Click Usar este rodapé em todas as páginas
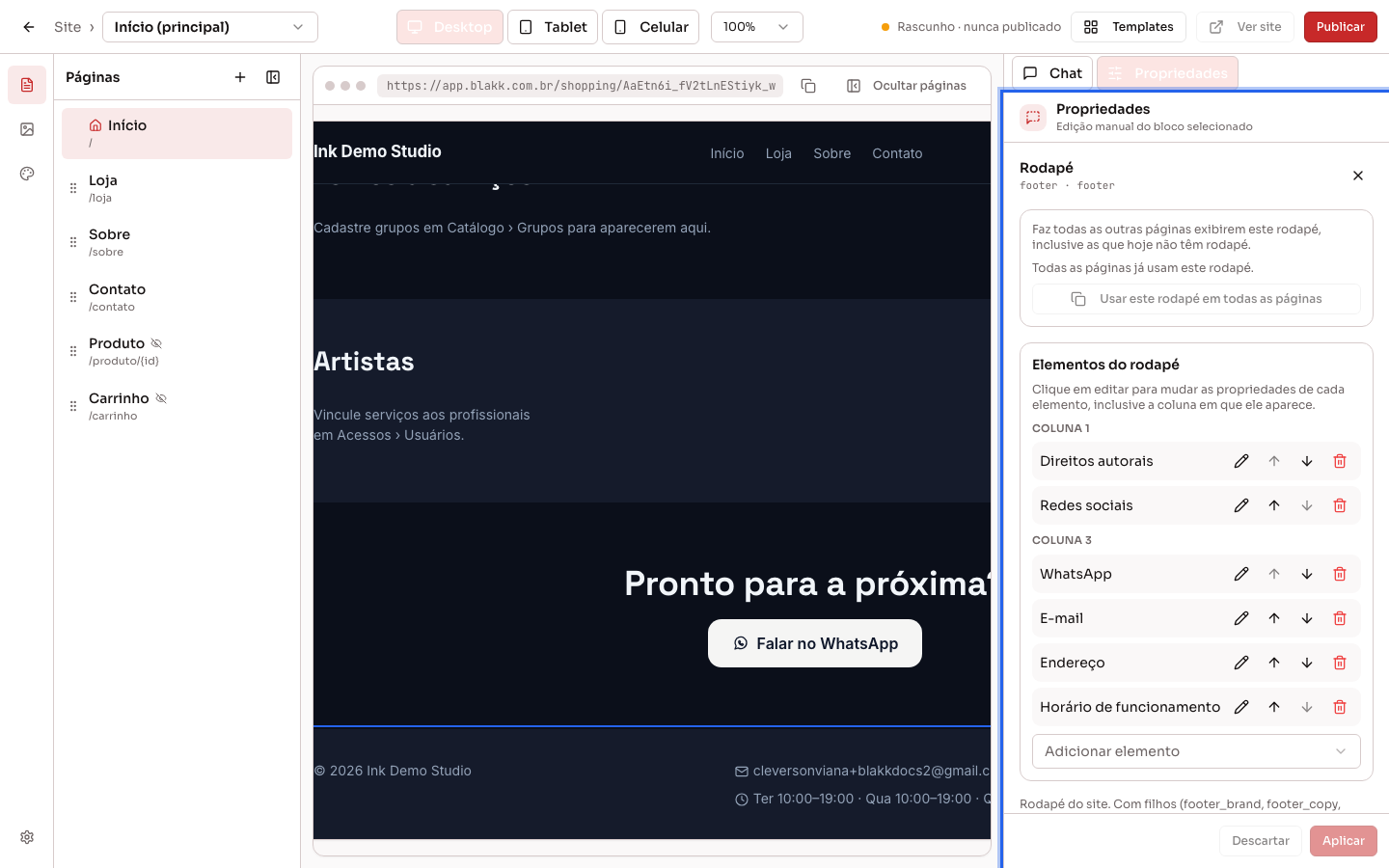1389x868 pixels. 1196,299
